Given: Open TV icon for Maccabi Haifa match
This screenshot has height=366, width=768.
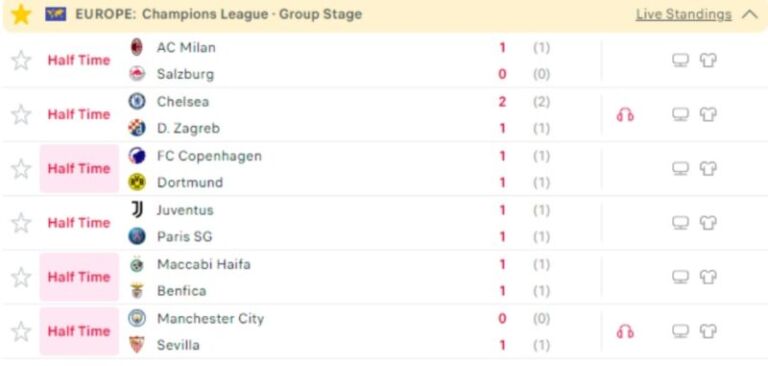Looking at the screenshot, I should [680, 277].
